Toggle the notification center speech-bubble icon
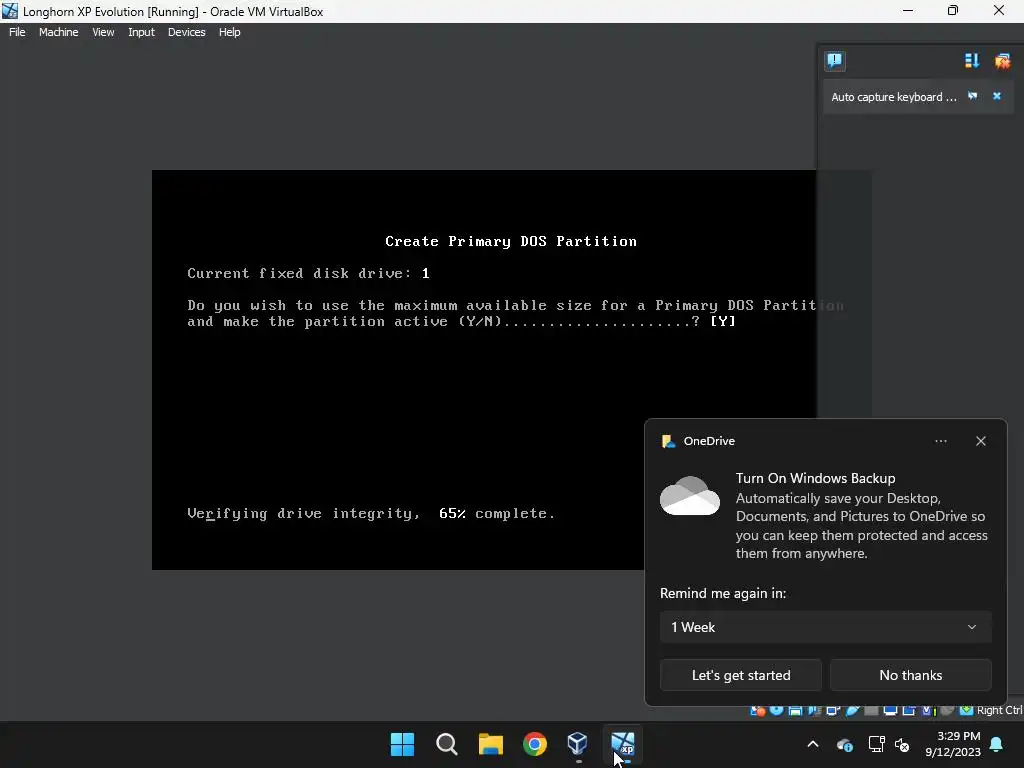 pyautogui.click(x=835, y=61)
